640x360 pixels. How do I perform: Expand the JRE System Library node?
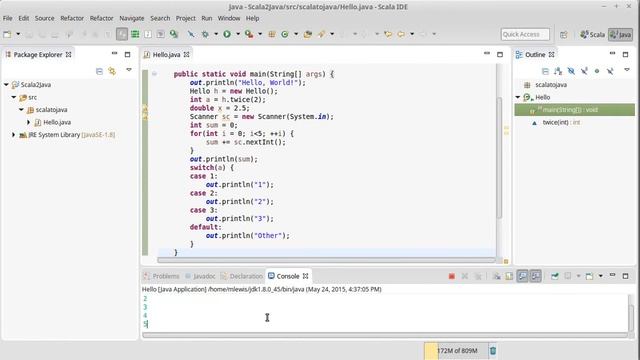coord(13,135)
